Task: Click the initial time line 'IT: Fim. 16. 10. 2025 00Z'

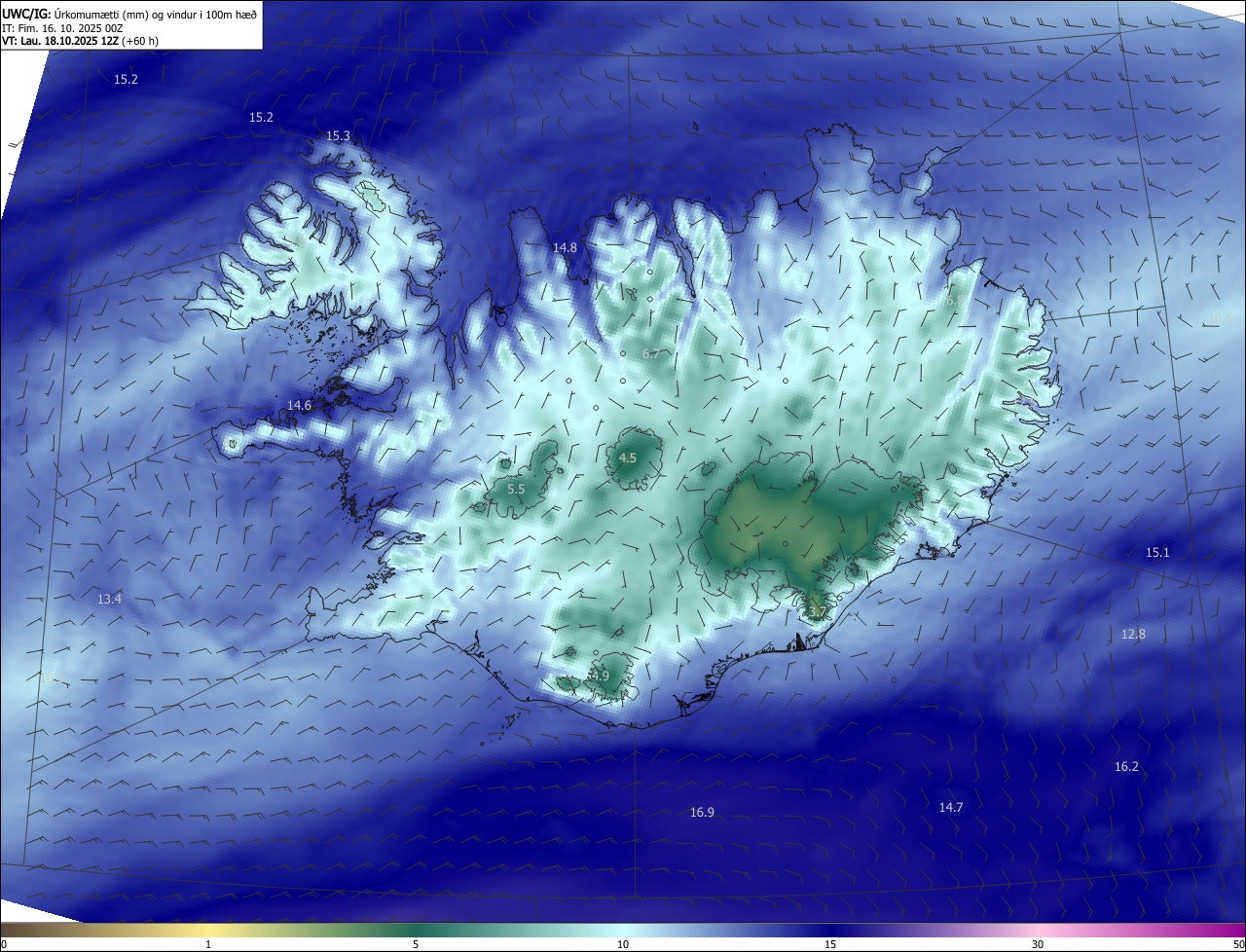Action: click(x=62, y=27)
